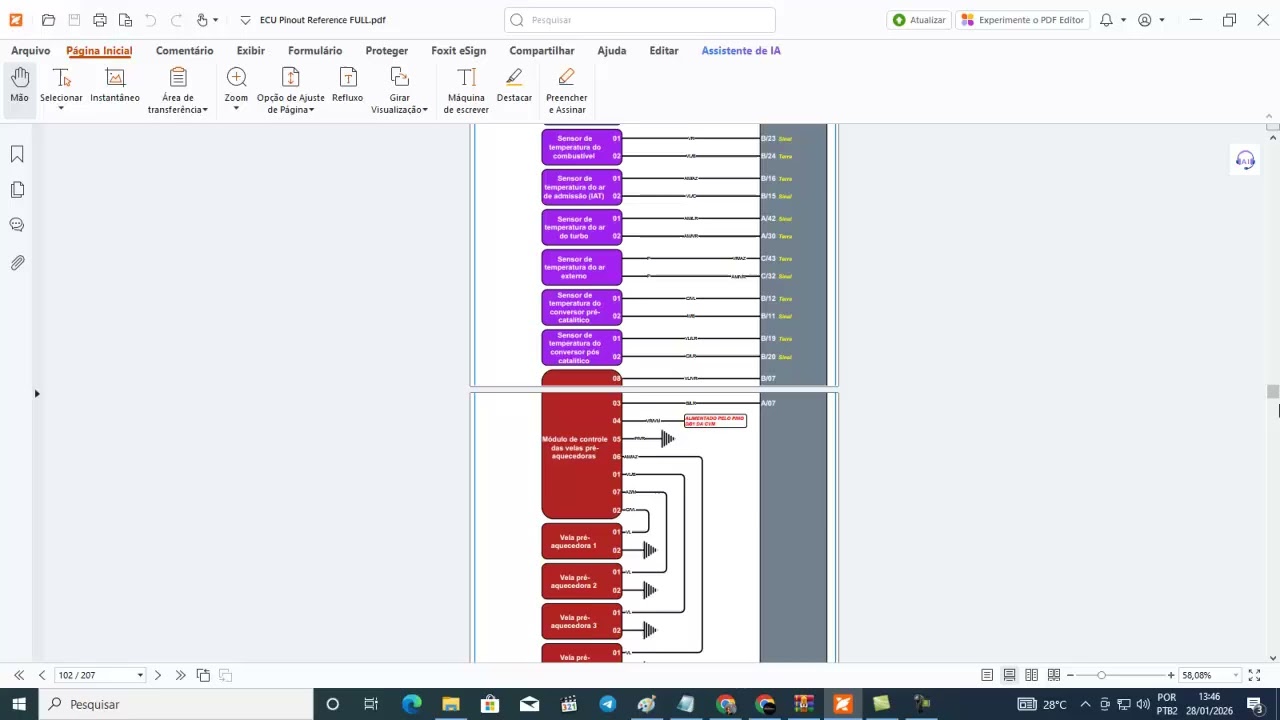Expand the Selecionar tool dropdown arrow
Screen dimensions: 1280x720
61,109
